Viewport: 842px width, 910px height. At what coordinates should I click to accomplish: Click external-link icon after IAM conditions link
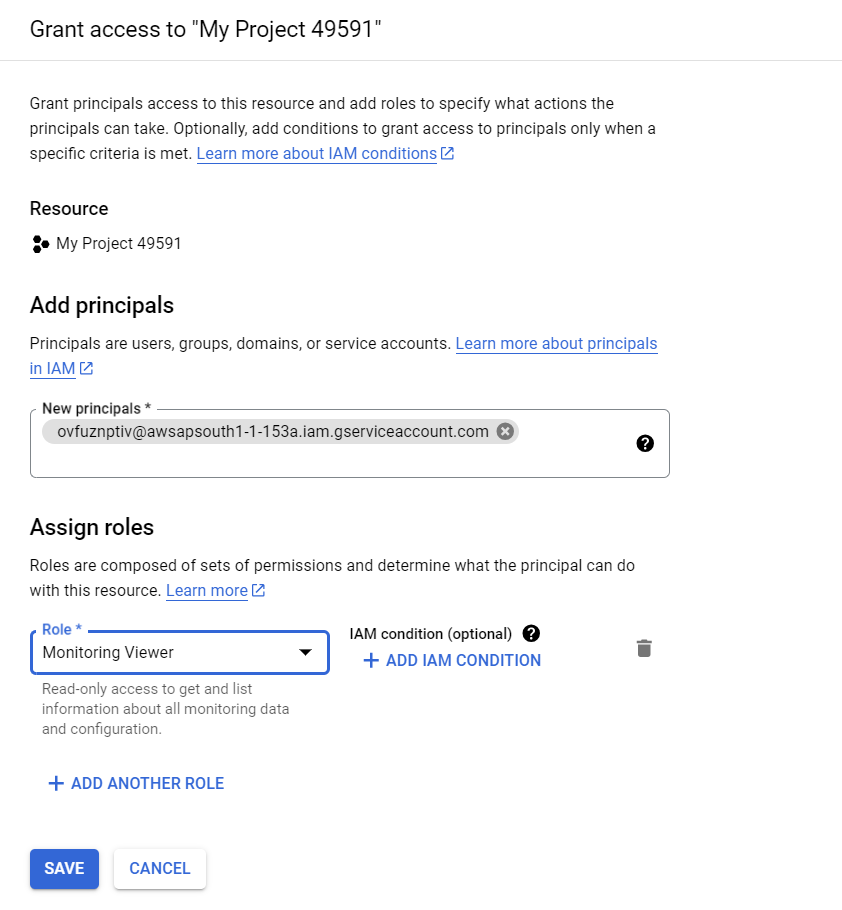(447, 153)
